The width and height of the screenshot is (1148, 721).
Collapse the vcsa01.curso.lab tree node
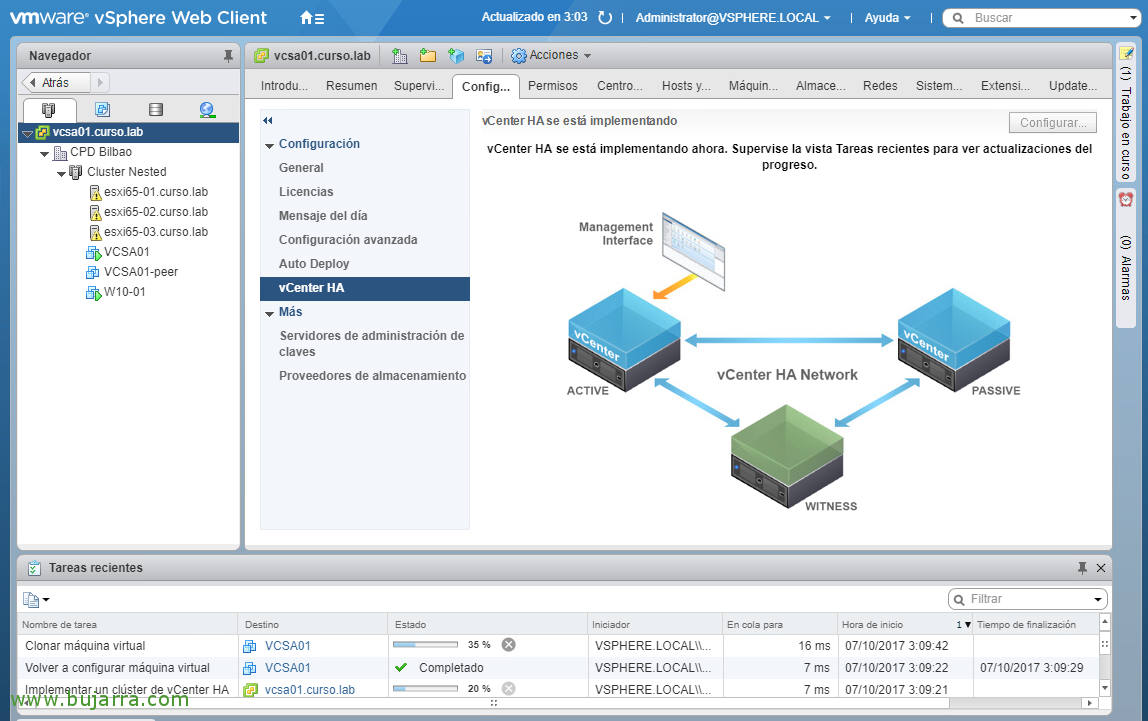pos(27,134)
